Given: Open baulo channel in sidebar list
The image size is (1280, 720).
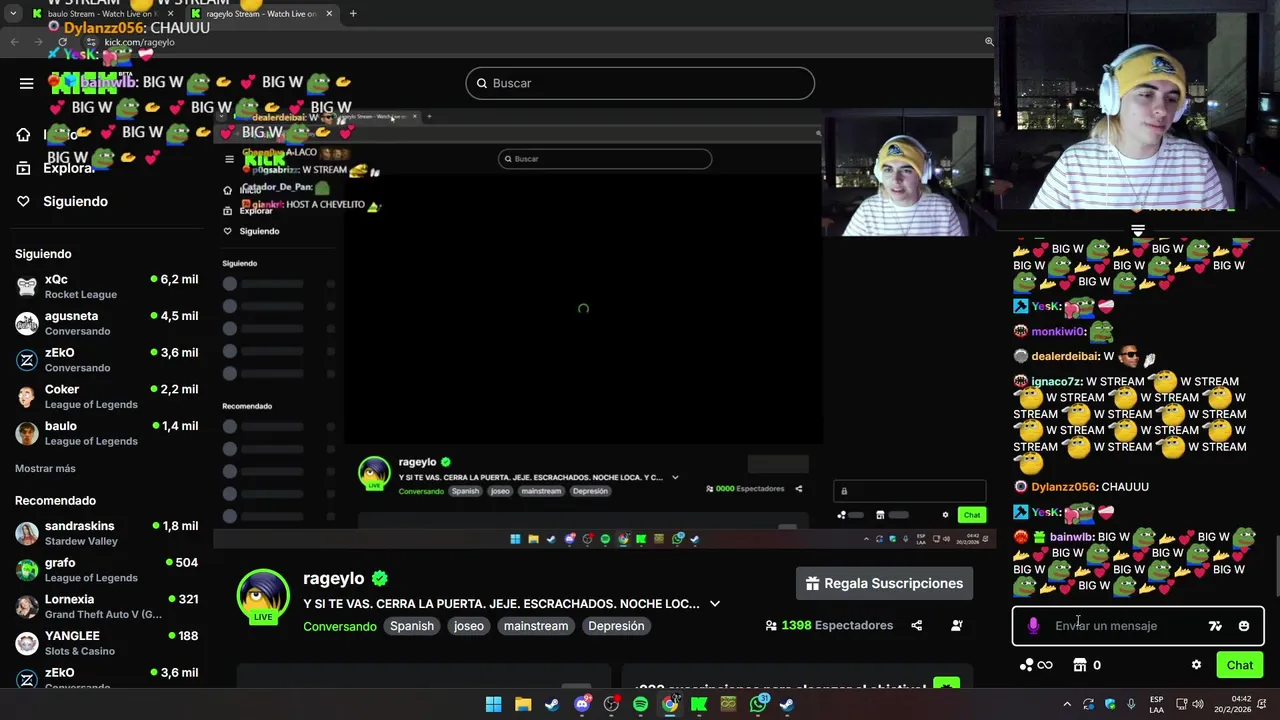Looking at the screenshot, I should point(107,433).
